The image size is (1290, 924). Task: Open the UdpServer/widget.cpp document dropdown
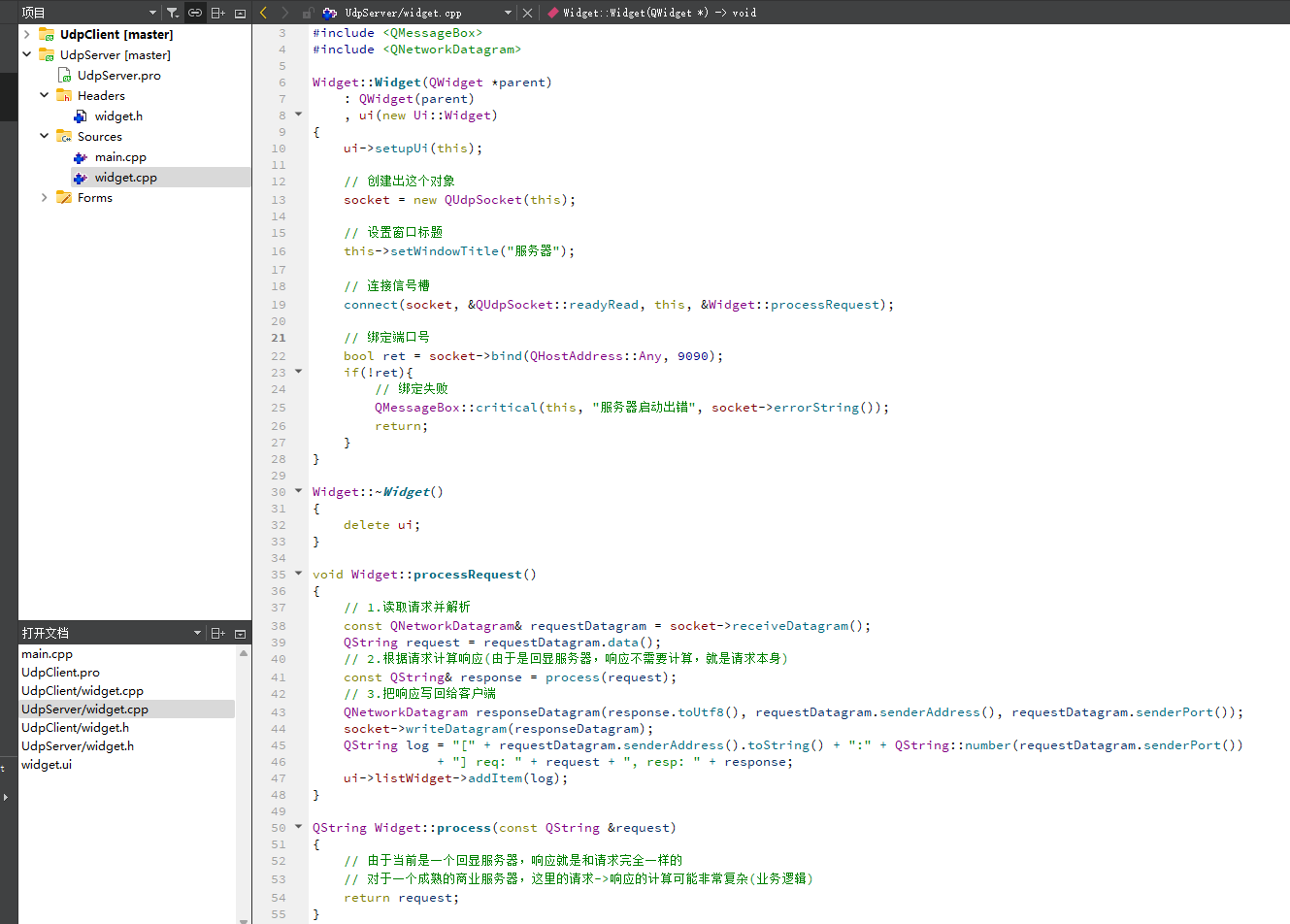(x=508, y=13)
